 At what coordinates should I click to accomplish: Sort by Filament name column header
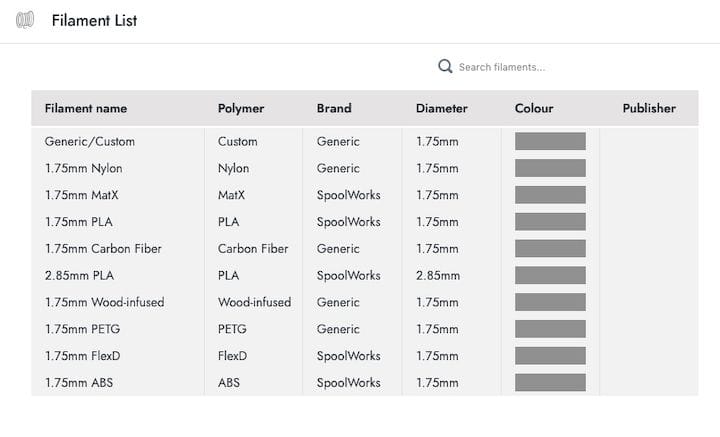86,108
